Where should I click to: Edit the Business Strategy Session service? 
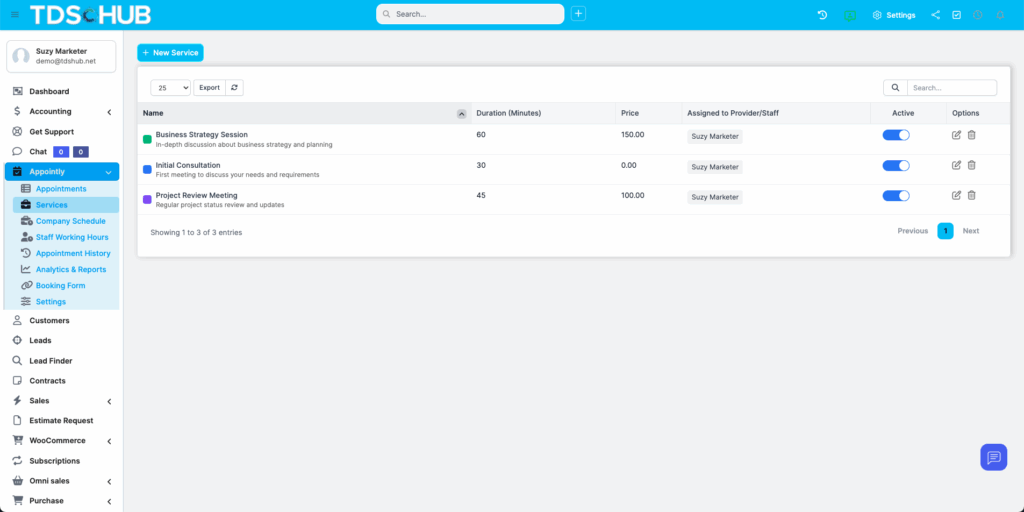[x=956, y=135]
